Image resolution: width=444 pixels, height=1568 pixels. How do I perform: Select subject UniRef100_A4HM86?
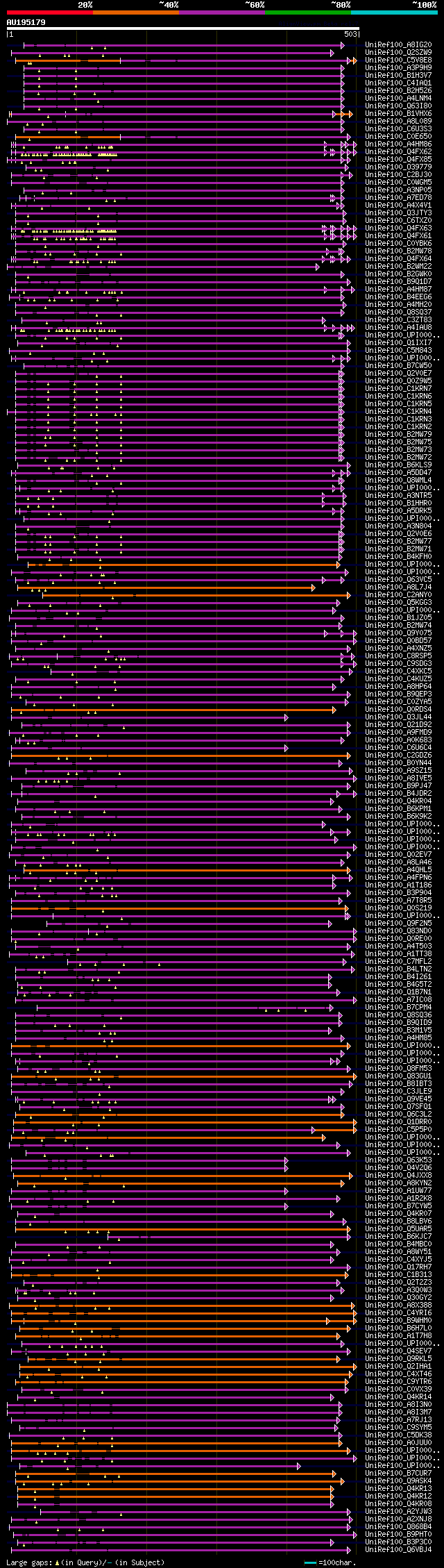pyautogui.click(x=398, y=144)
